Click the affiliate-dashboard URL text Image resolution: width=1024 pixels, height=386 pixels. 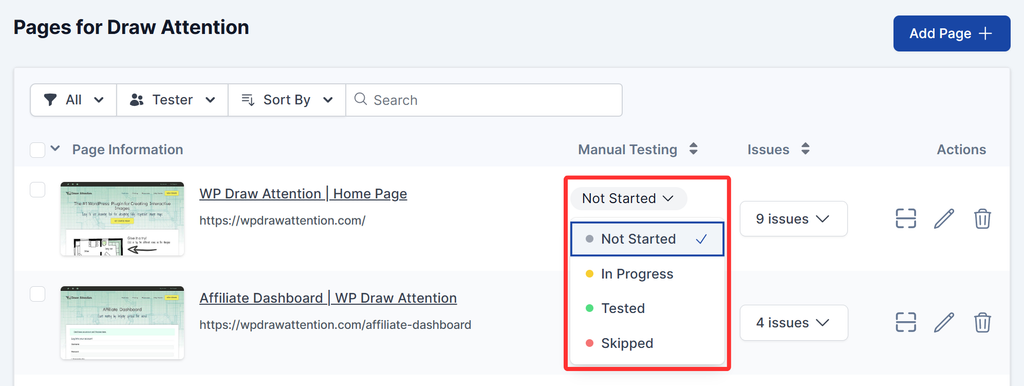pyautogui.click(x=335, y=325)
